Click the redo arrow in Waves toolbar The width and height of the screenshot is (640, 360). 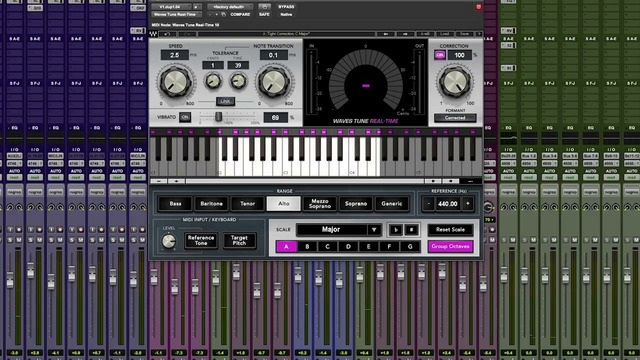[x=187, y=34]
